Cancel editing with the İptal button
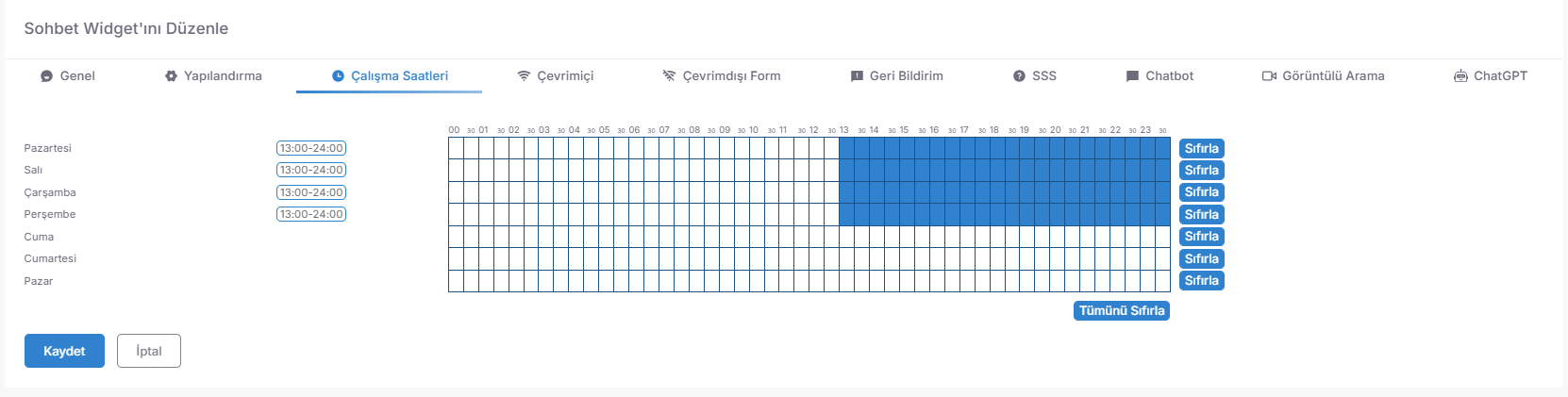The width and height of the screenshot is (1568, 397). (149, 351)
